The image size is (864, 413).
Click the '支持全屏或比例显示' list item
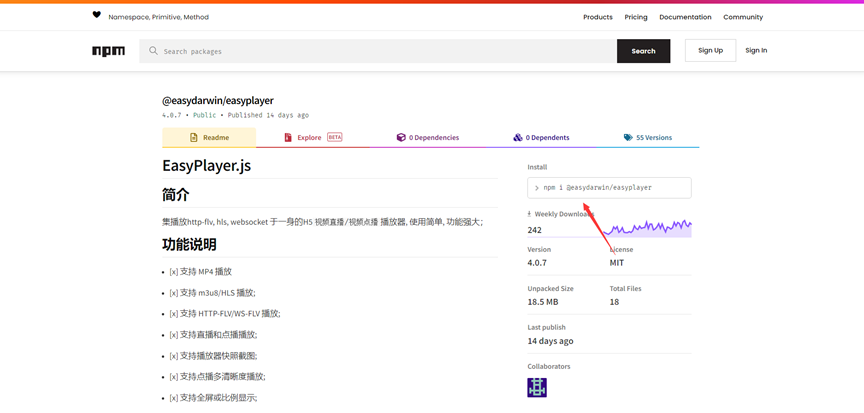click(x=213, y=398)
